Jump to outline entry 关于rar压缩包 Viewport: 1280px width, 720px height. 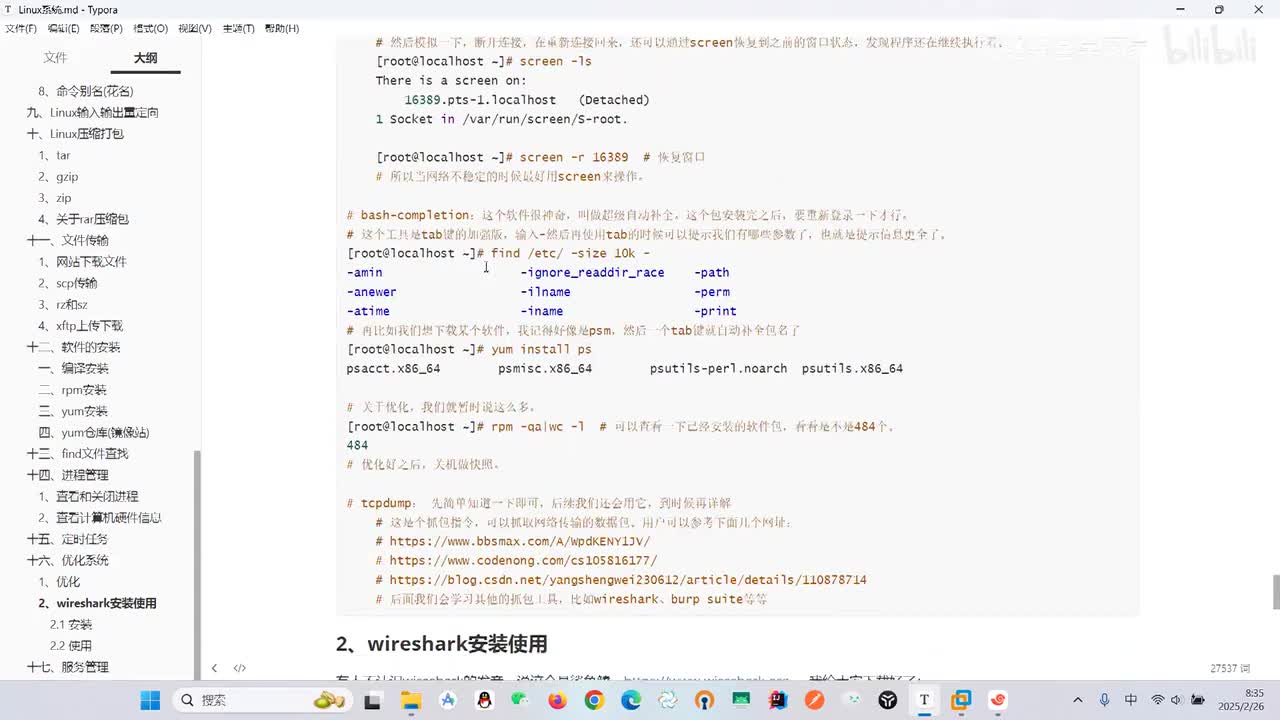[x=84, y=219]
